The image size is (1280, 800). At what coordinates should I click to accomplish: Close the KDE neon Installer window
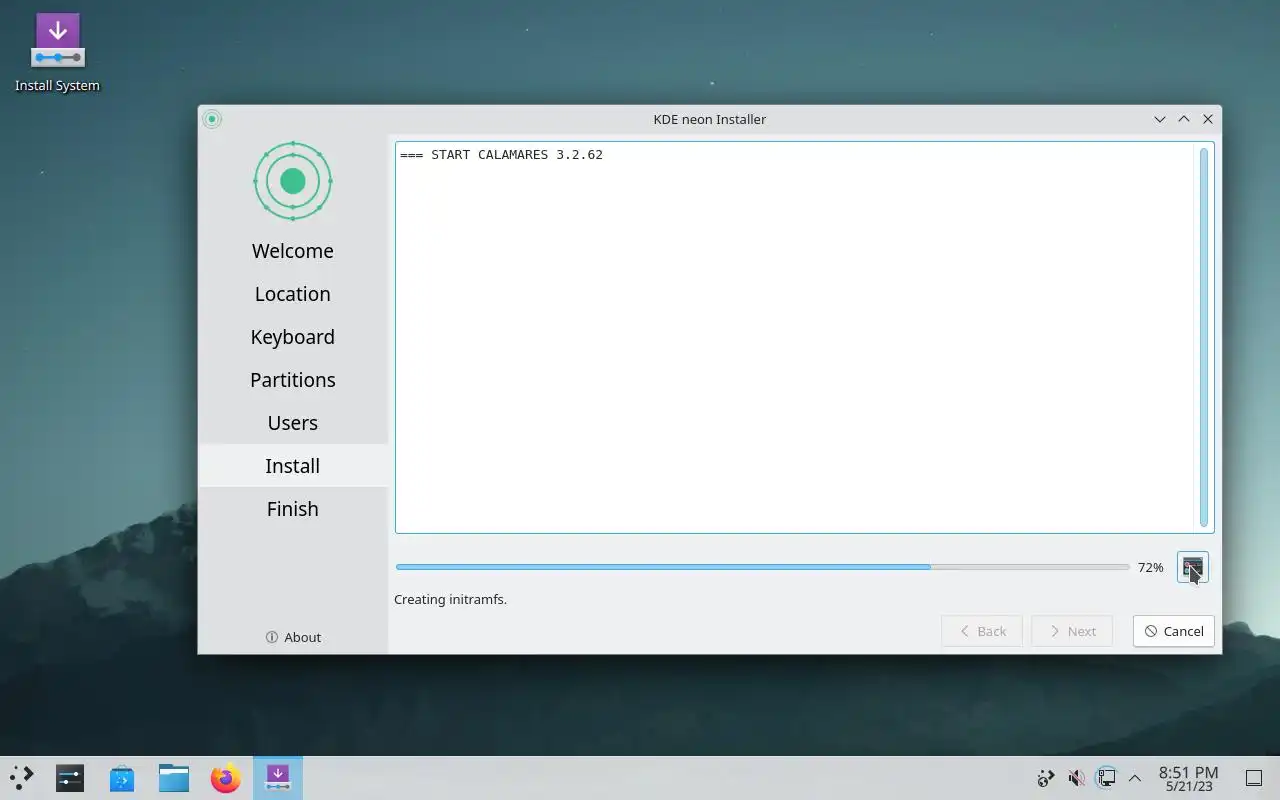(x=1208, y=119)
